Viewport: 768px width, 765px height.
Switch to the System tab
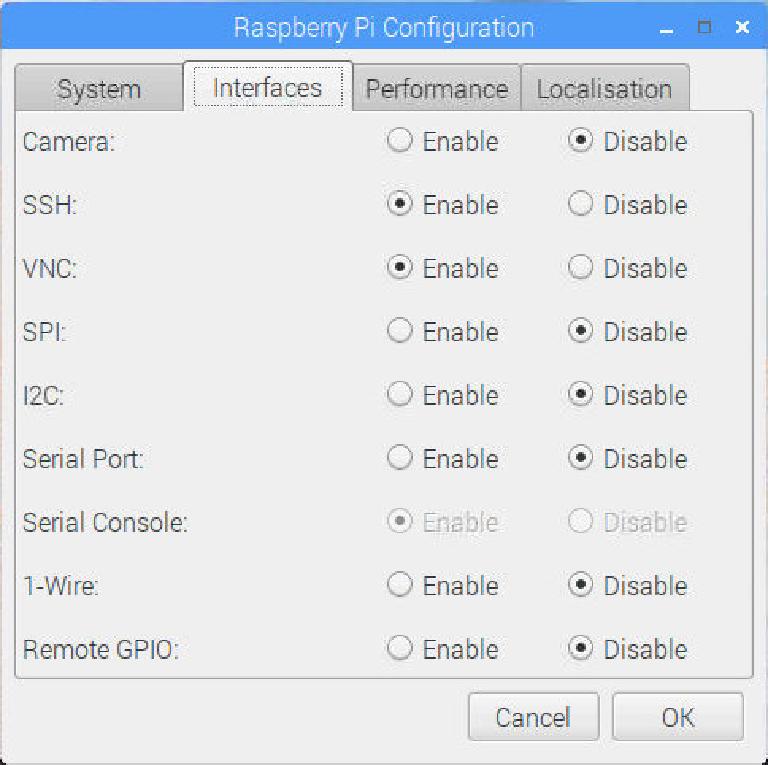[99, 89]
